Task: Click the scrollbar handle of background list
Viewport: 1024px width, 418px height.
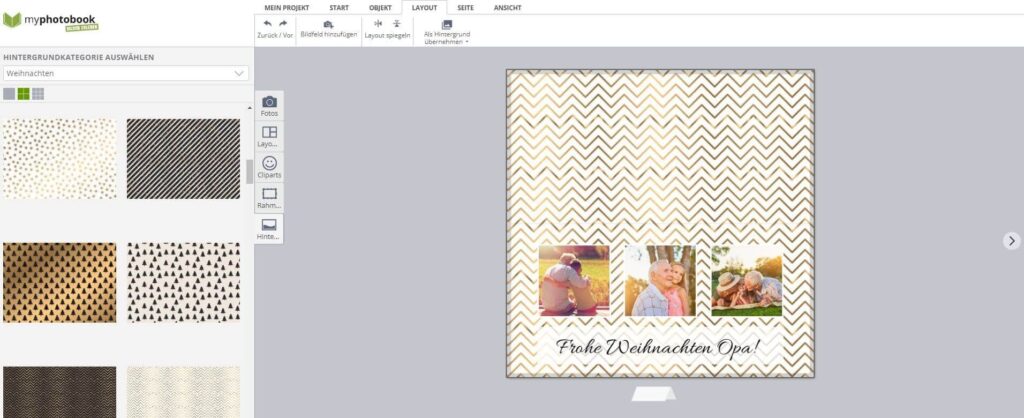Action: pos(249,172)
